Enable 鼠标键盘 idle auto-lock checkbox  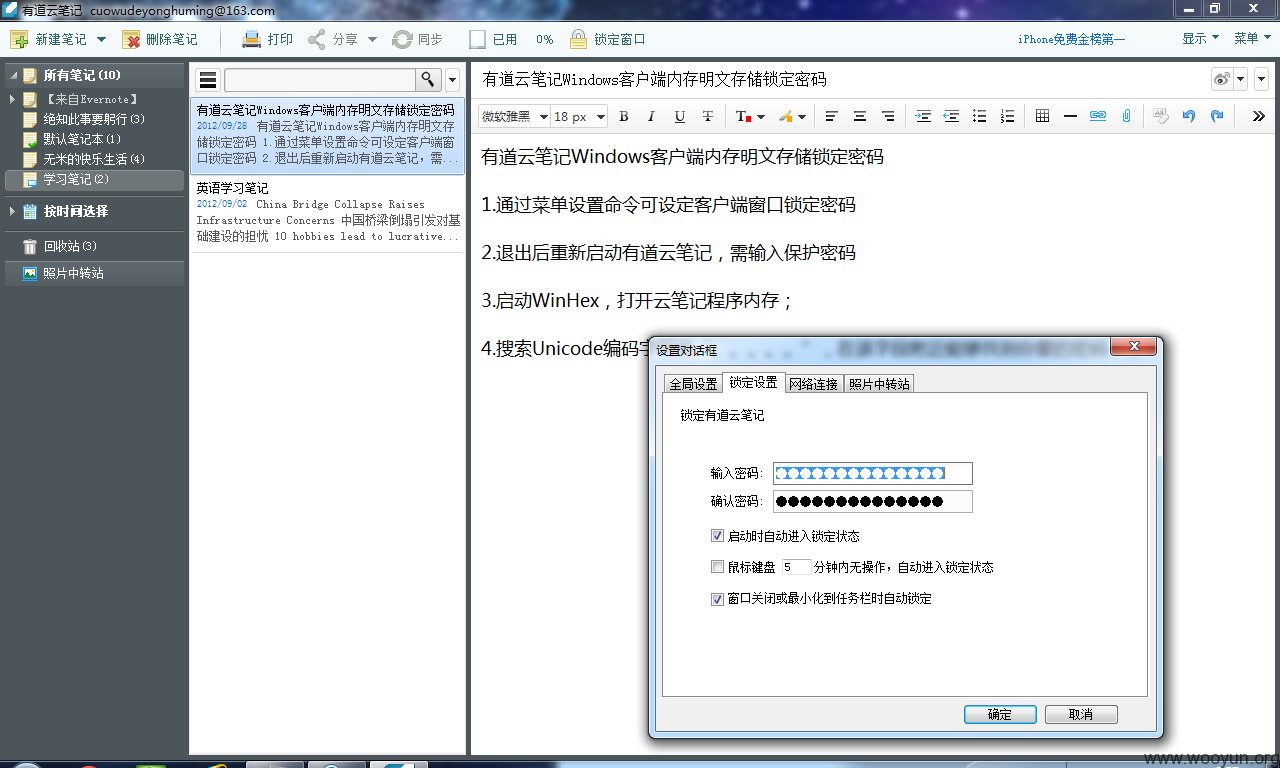tap(717, 567)
